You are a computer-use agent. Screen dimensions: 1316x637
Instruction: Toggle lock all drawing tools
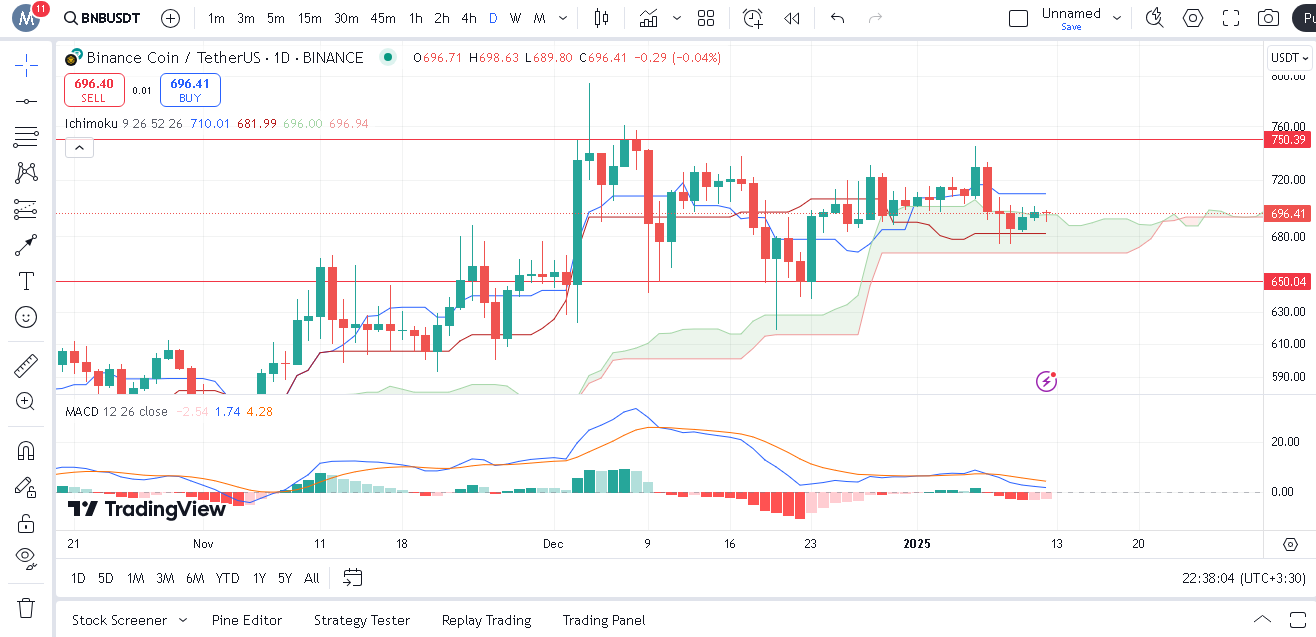tap(26, 523)
